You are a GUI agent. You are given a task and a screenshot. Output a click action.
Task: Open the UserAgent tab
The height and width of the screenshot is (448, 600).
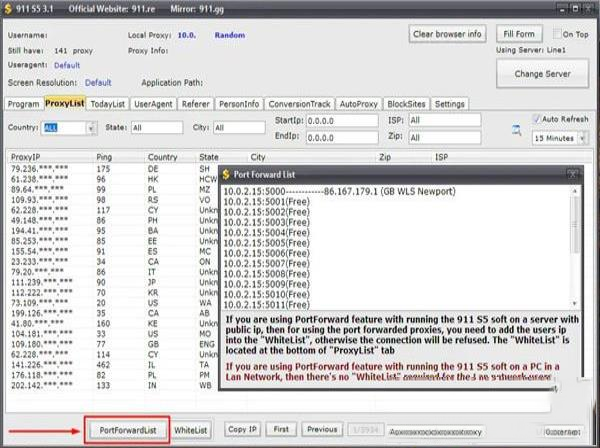tap(154, 104)
